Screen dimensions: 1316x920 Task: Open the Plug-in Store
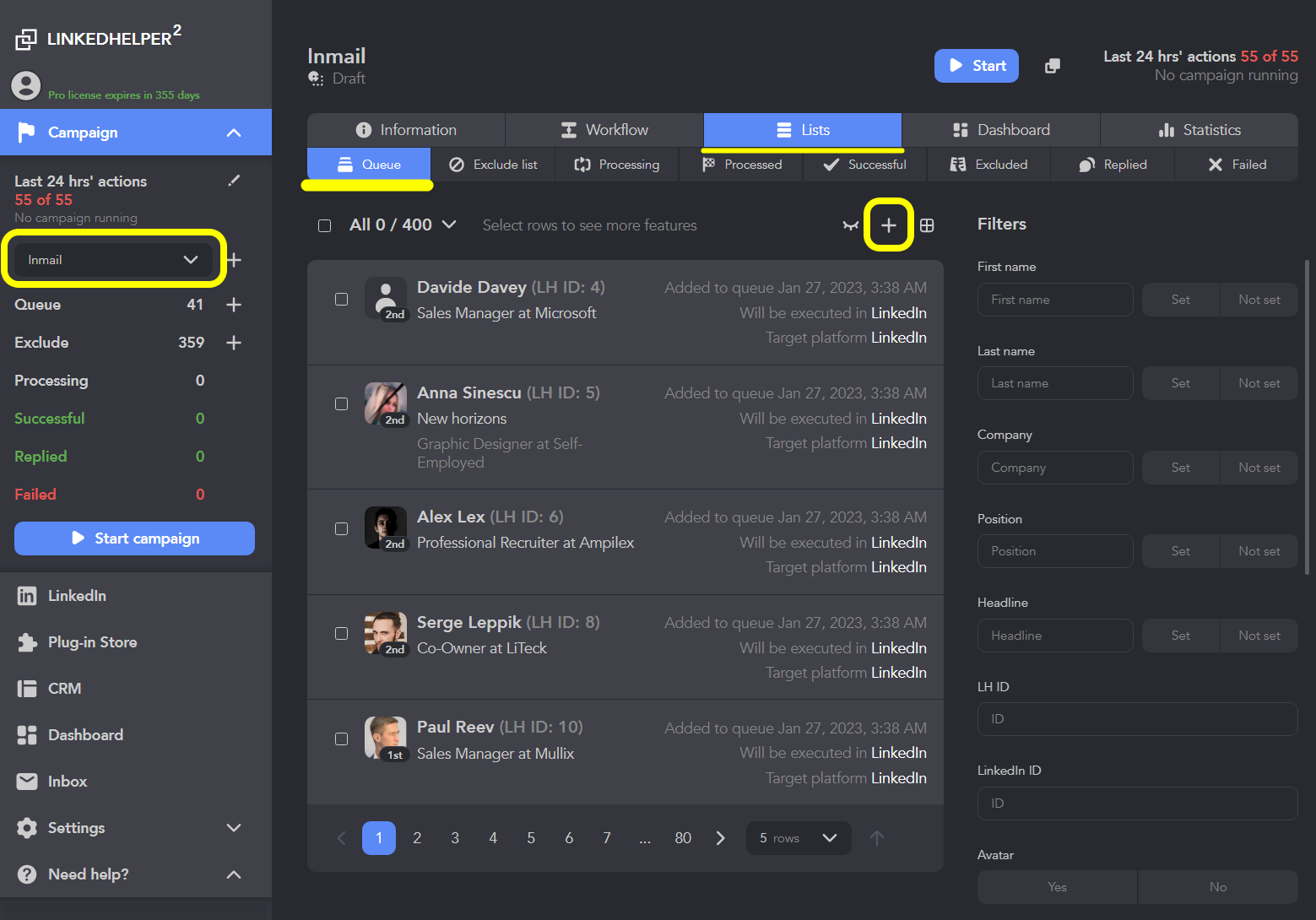click(77, 642)
